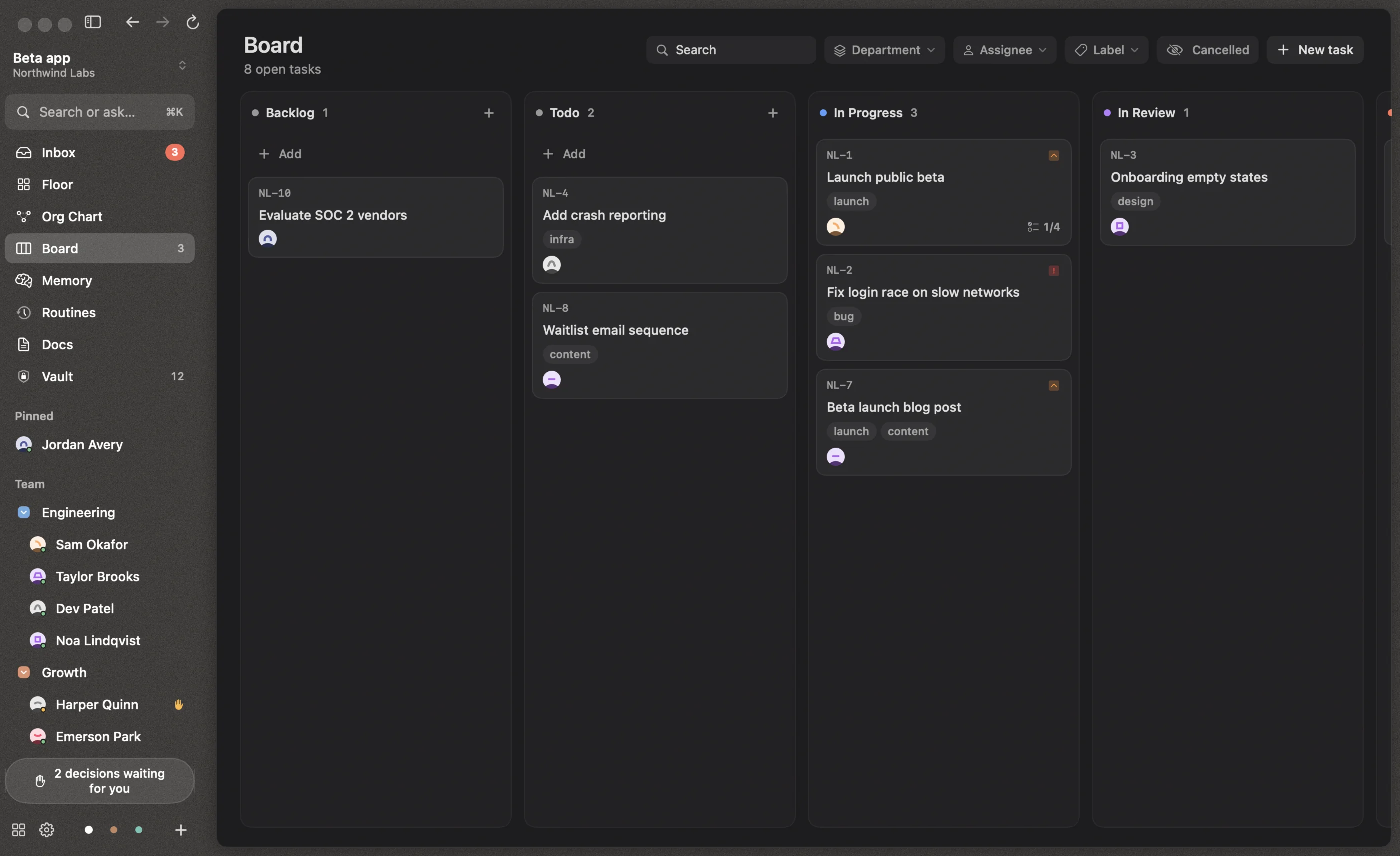Image resolution: width=1400 pixels, height=856 pixels.
Task: Open the Department filter dropdown
Action: coord(884,50)
